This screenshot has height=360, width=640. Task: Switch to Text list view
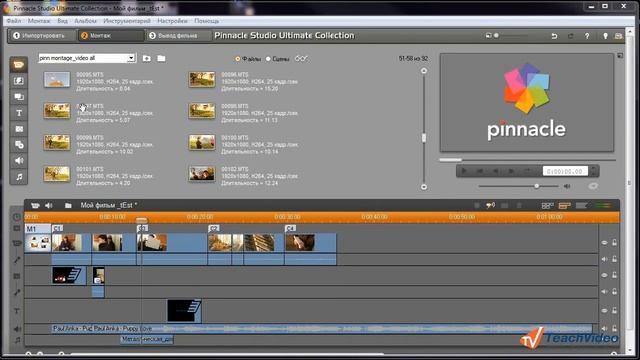pos(581,205)
